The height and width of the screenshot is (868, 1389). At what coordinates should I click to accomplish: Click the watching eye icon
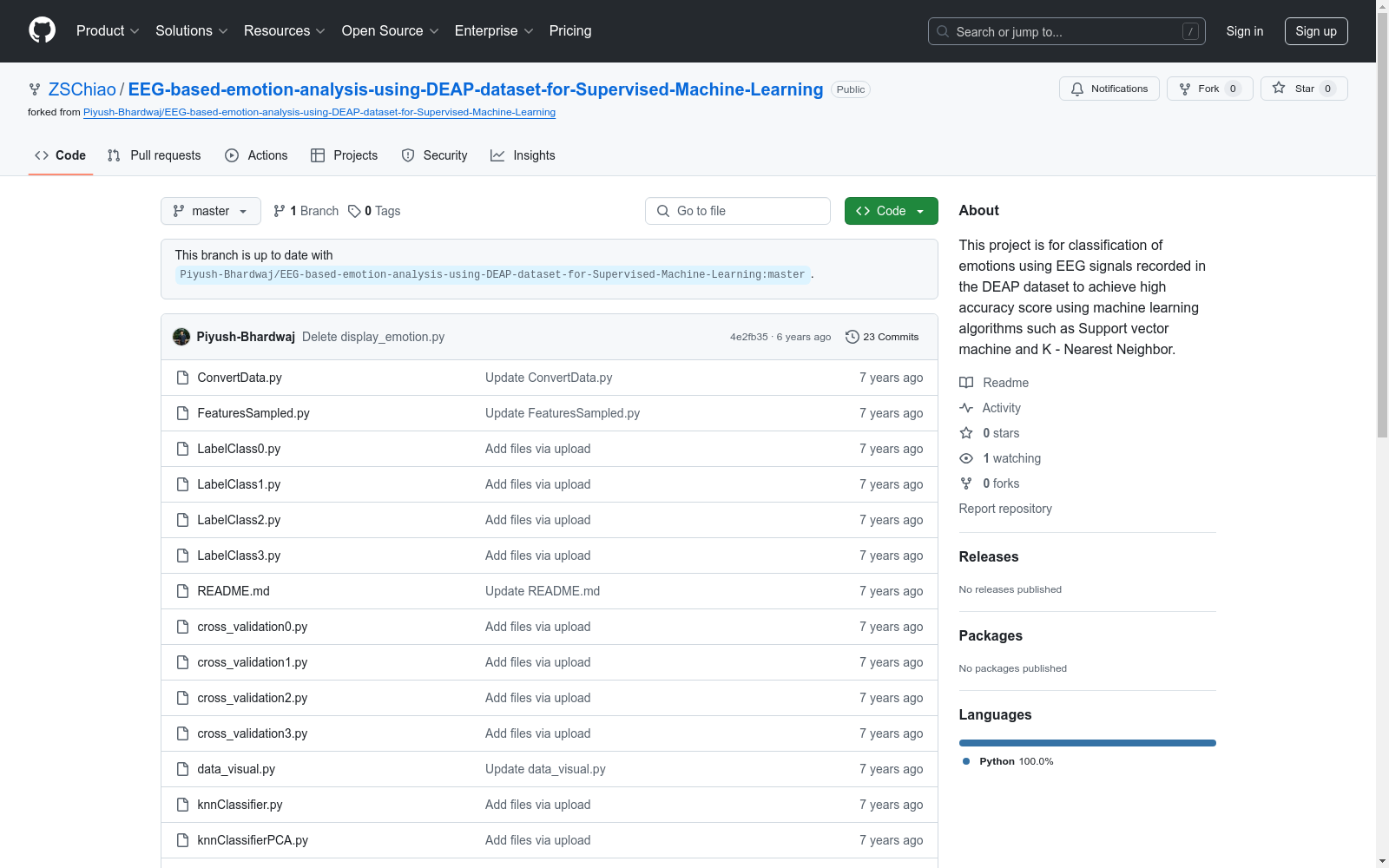tap(966, 458)
